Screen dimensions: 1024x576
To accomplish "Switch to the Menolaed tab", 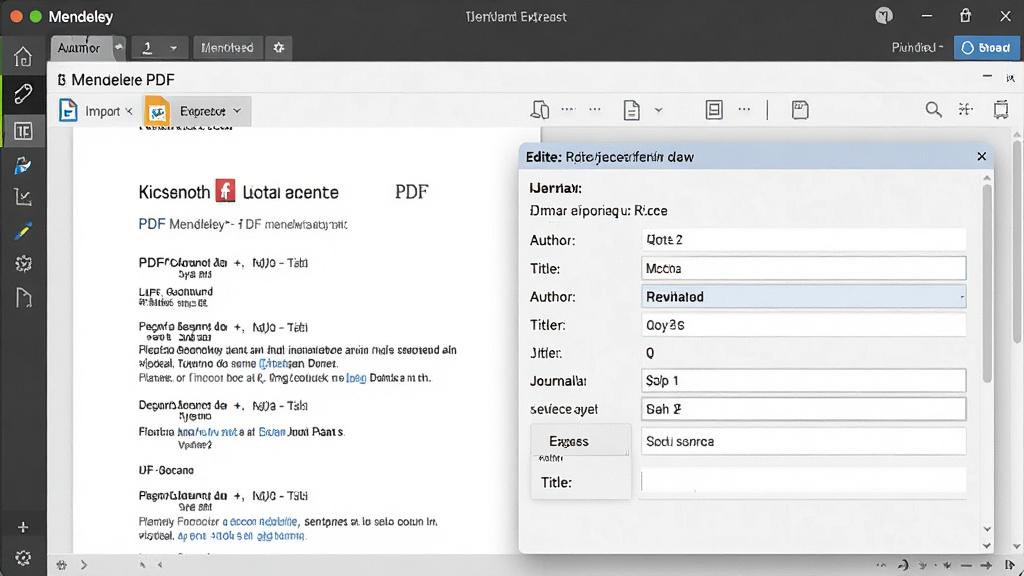I will [x=227, y=48].
